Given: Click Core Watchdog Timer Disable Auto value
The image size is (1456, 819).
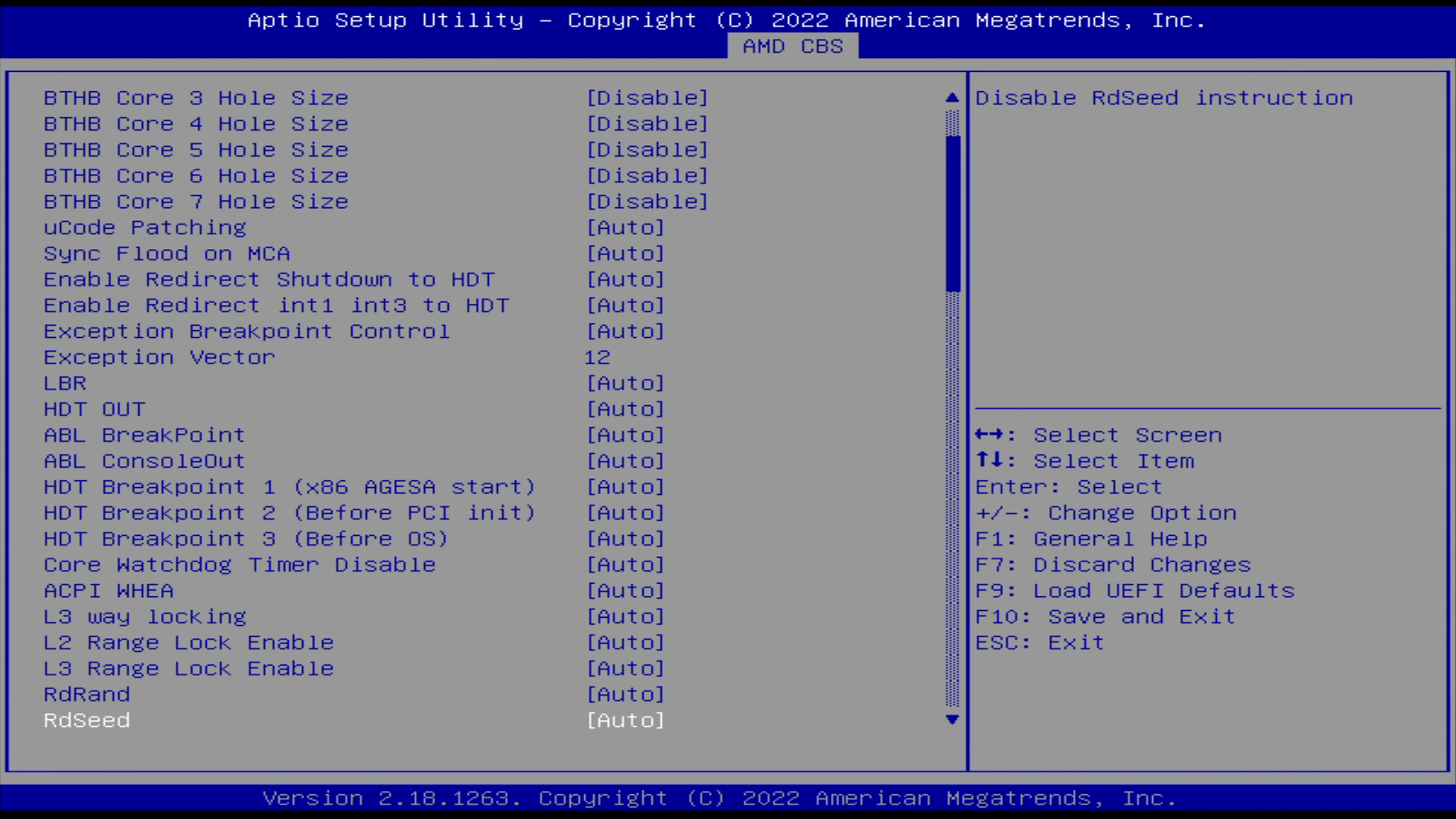Looking at the screenshot, I should click(625, 565).
